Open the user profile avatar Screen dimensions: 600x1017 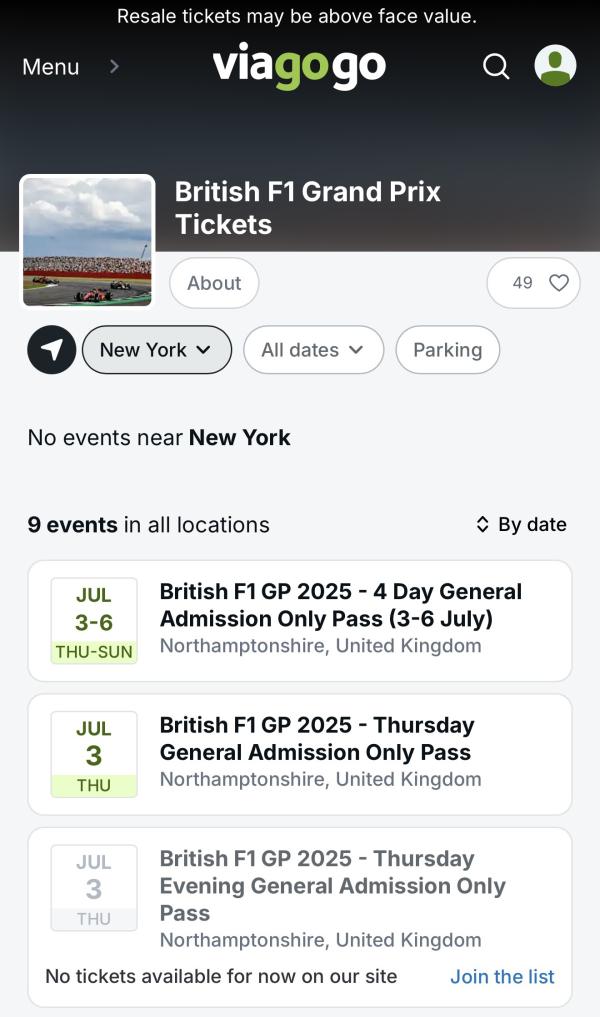555,66
